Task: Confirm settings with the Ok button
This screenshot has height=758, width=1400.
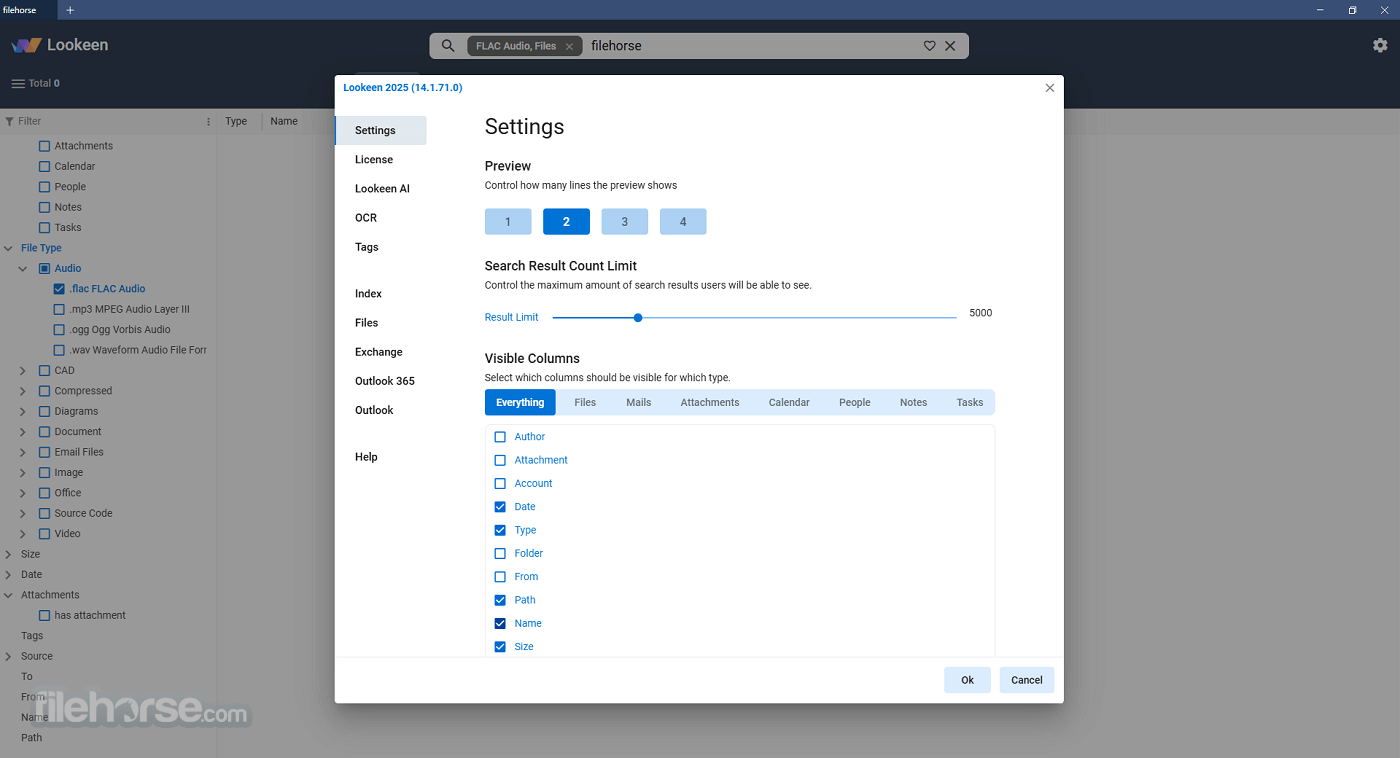Action: (967, 680)
